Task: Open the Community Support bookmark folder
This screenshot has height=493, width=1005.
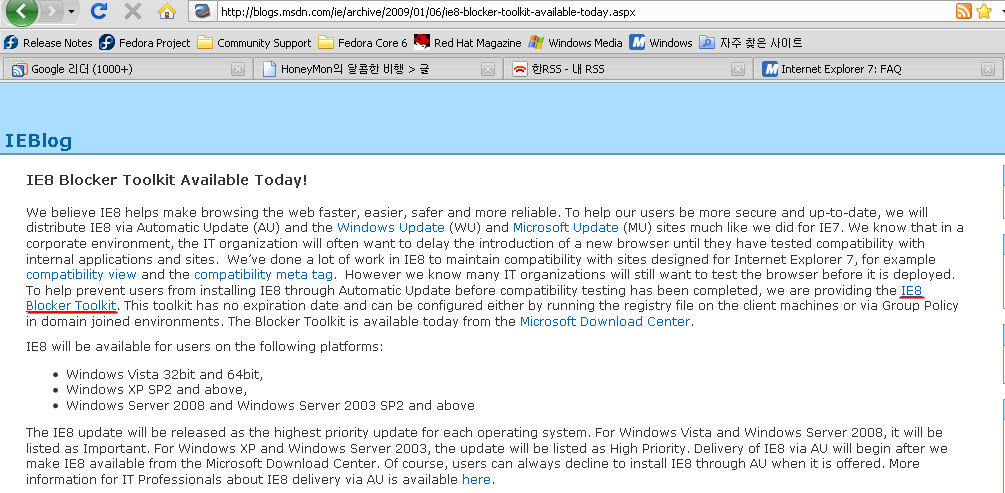Action: coord(254,43)
